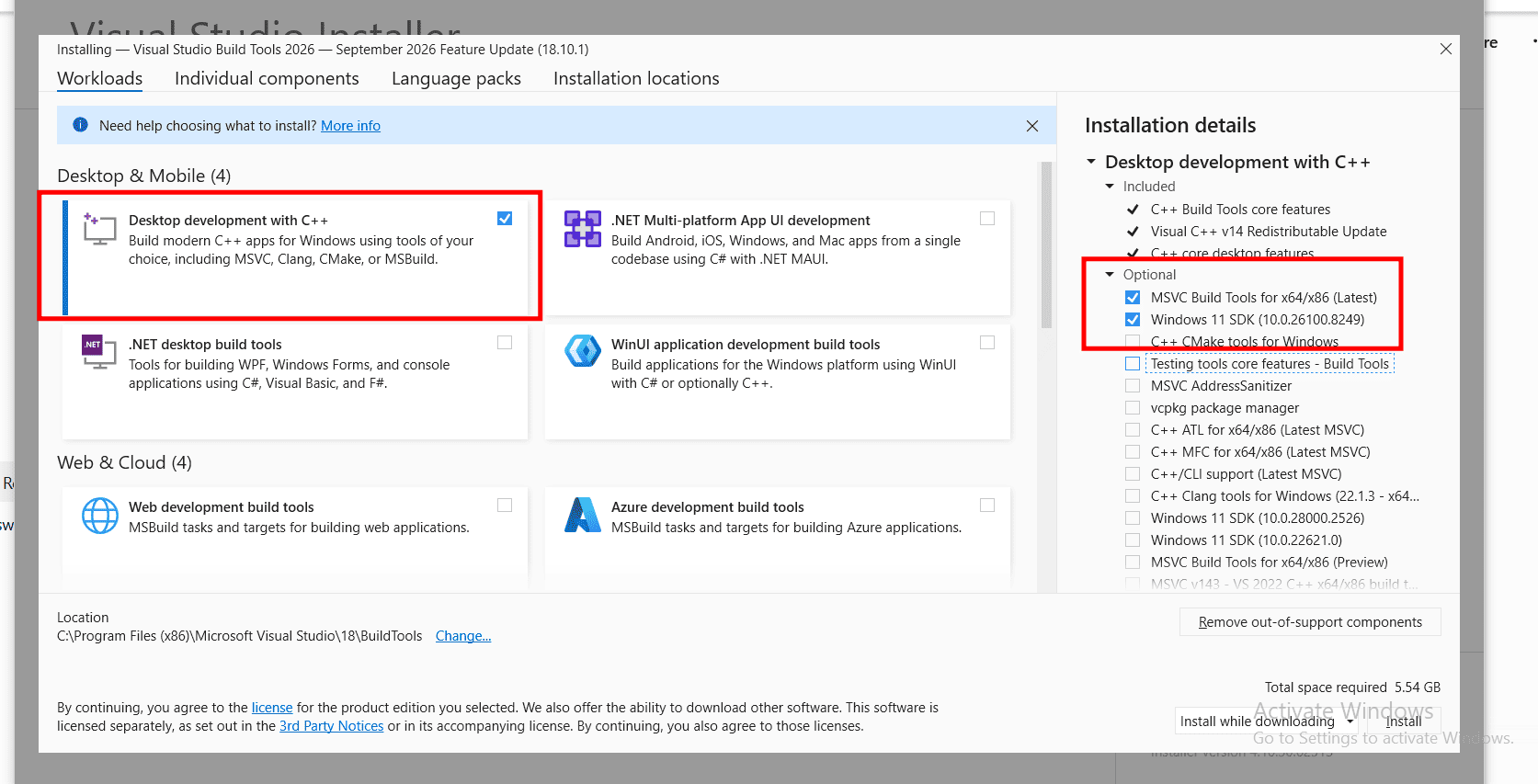The width and height of the screenshot is (1538, 784).
Task: Enable MSVC AddressSanitizer option
Action: point(1133,386)
